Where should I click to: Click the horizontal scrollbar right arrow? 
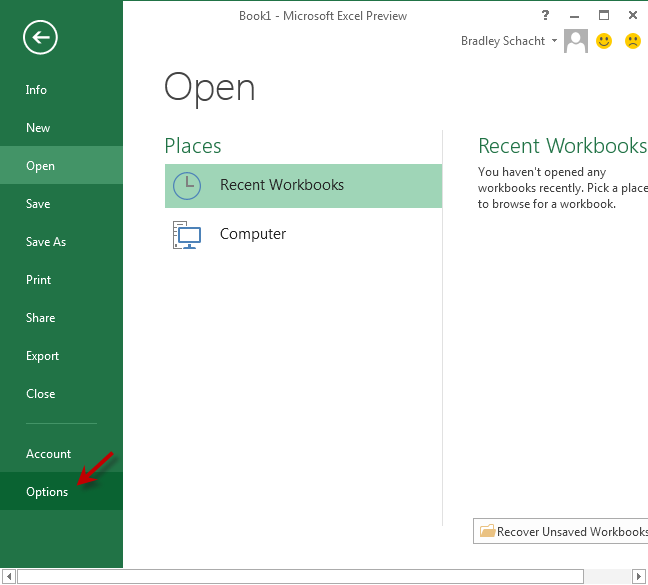(x=639, y=576)
